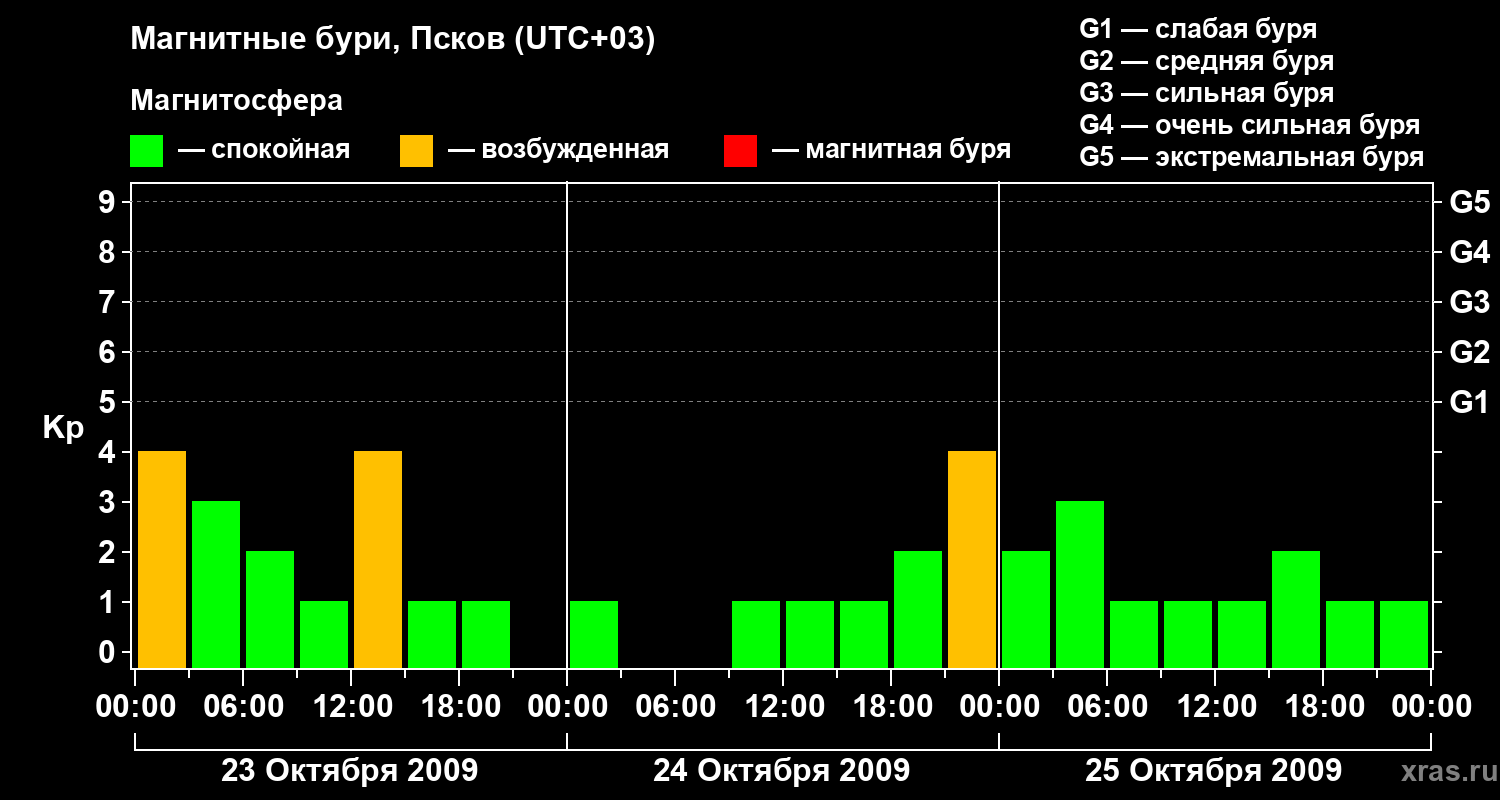Click the 06:00 time label under 23 October

[243, 707]
